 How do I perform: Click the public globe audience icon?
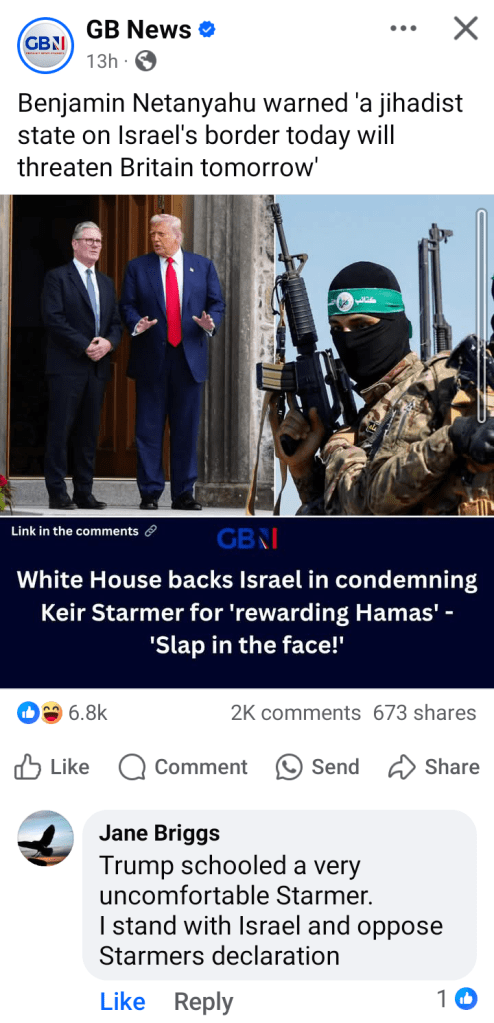(146, 61)
